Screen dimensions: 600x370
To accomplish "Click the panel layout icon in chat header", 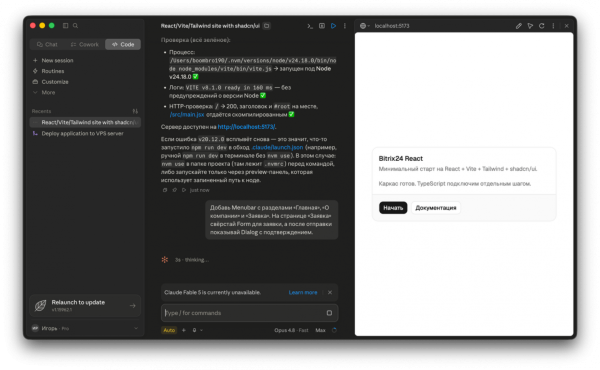I will [x=322, y=26].
